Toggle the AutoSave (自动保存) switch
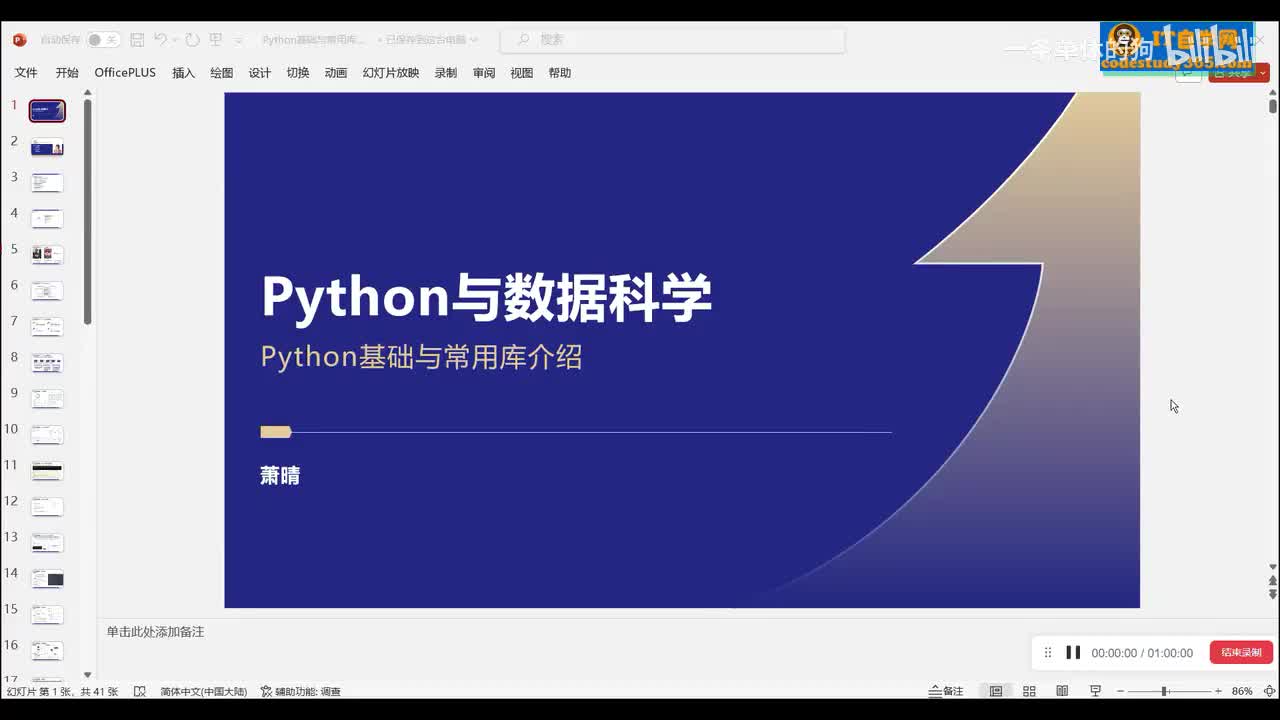The image size is (1280, 720). 103,40
